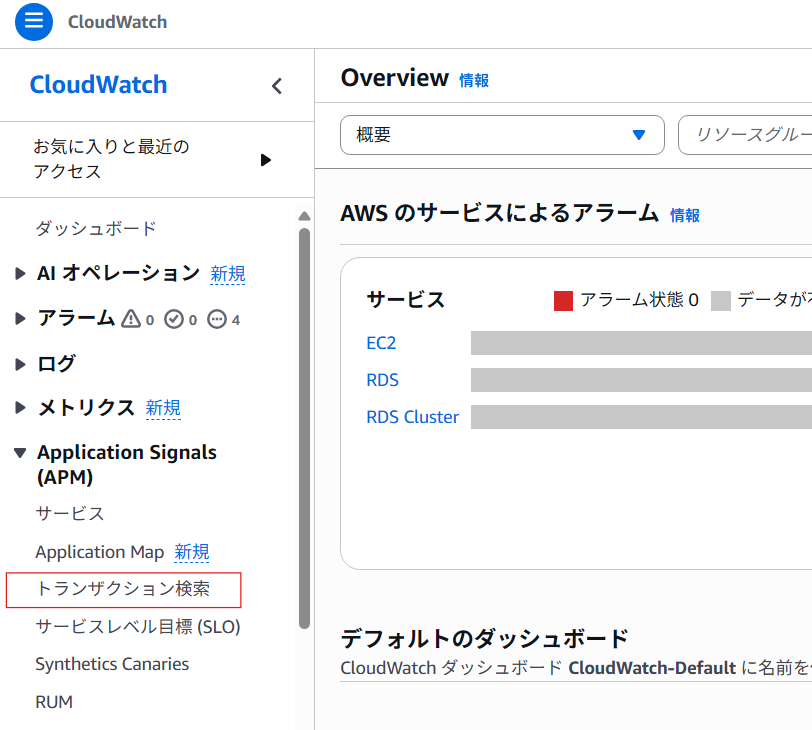Open the EC2 service link
Image resolution: width=812 pixels, height=730 pixels.
pyautogui.click(x=381, y=343)
